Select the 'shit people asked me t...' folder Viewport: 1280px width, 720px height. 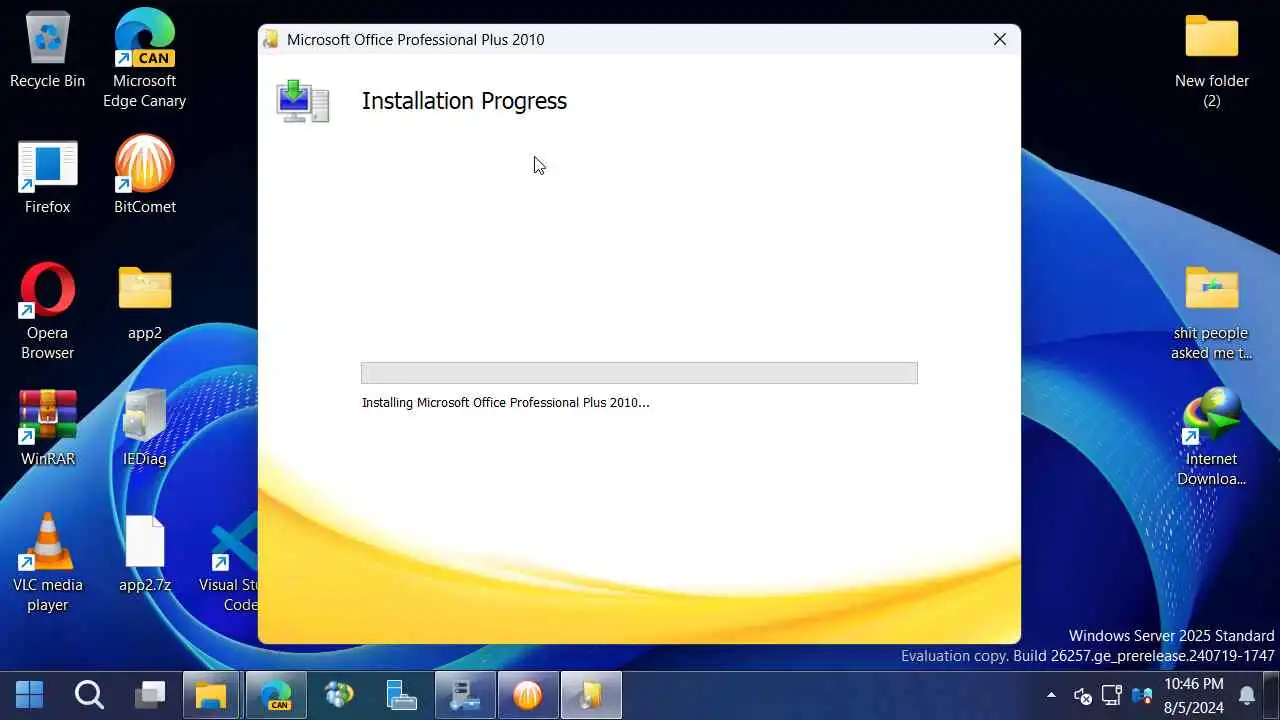pyautogui.click(x=1211, y=312)
